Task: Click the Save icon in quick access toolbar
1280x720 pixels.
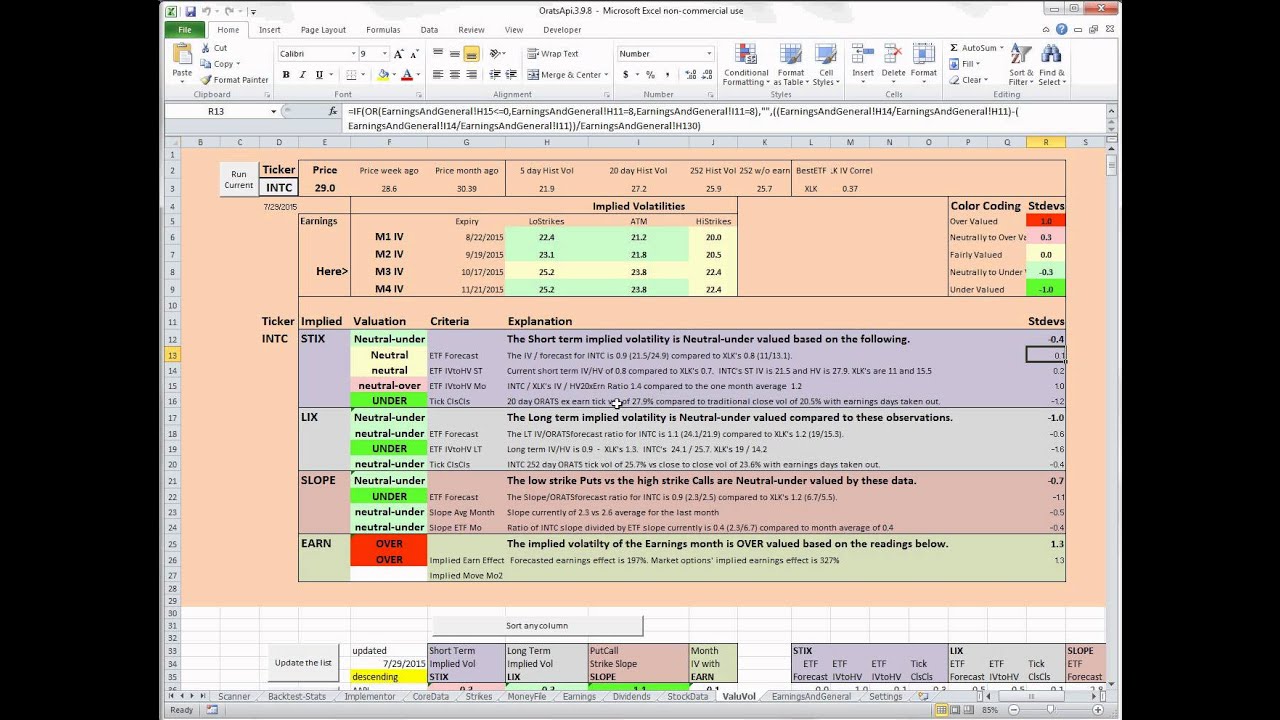Action: coord(190,11)
